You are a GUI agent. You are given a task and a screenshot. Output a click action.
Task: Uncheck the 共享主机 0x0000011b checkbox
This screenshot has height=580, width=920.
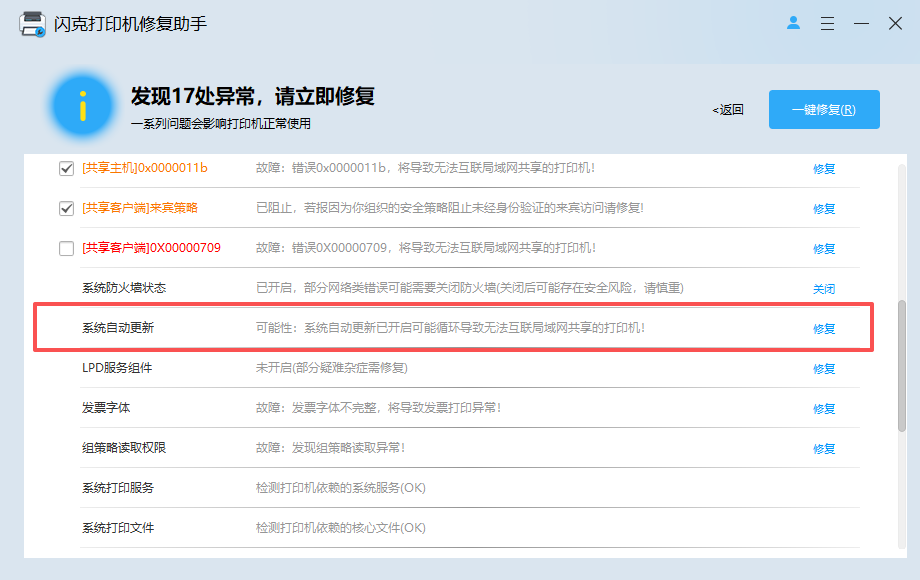[x=66, y=168]
